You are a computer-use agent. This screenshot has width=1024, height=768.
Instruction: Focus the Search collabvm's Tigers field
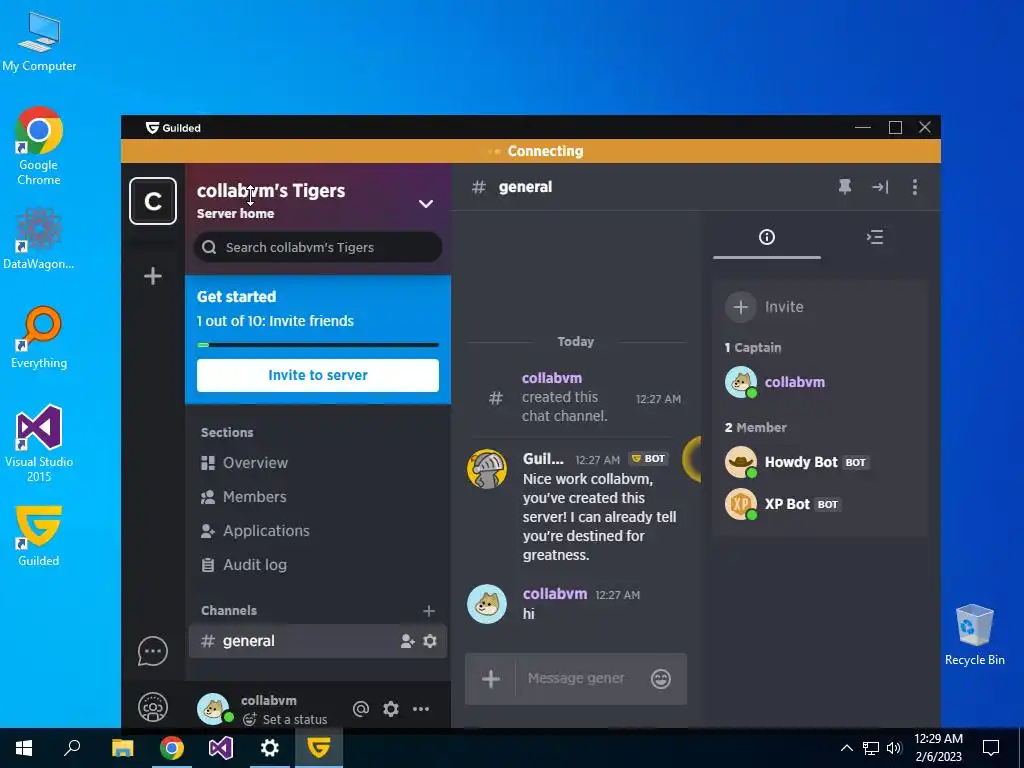pyautogui.click(x=318, y=248)
